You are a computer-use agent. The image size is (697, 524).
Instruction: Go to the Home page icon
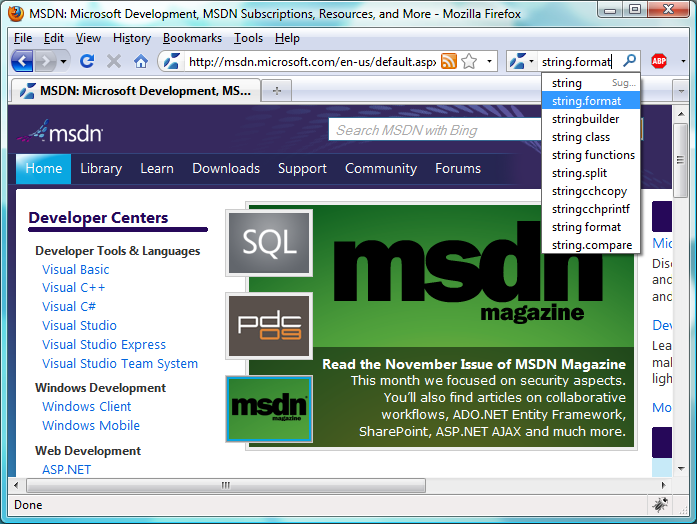(141, 61)
